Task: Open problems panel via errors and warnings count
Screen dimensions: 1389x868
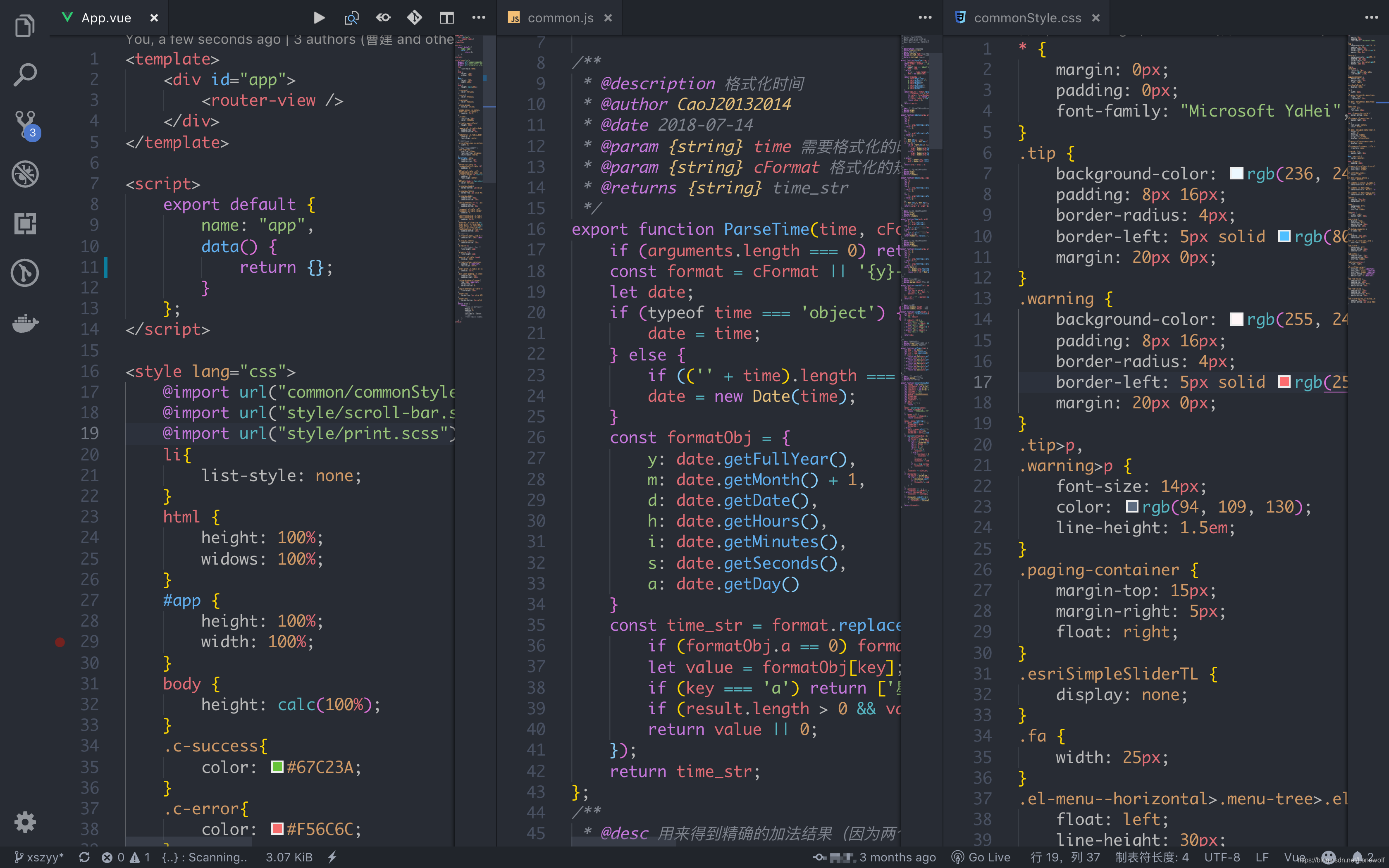Action: 126,857
